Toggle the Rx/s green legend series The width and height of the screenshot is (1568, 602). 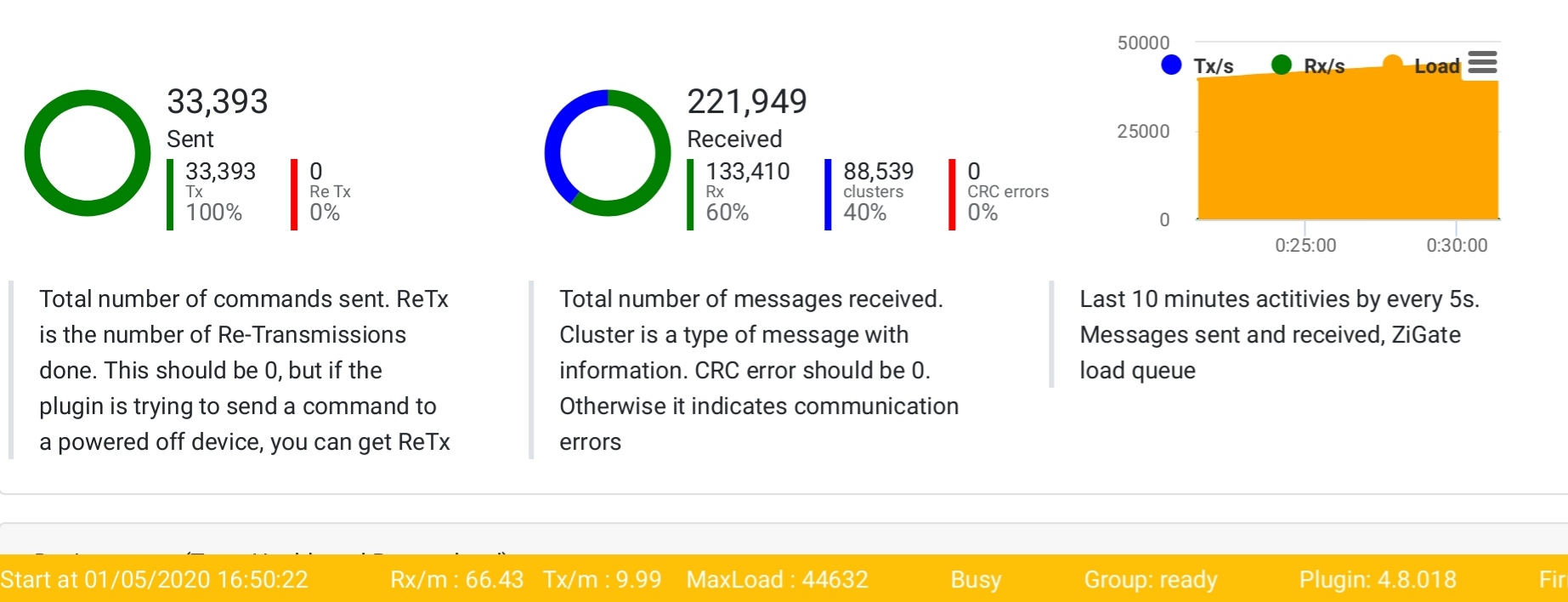1308,65
